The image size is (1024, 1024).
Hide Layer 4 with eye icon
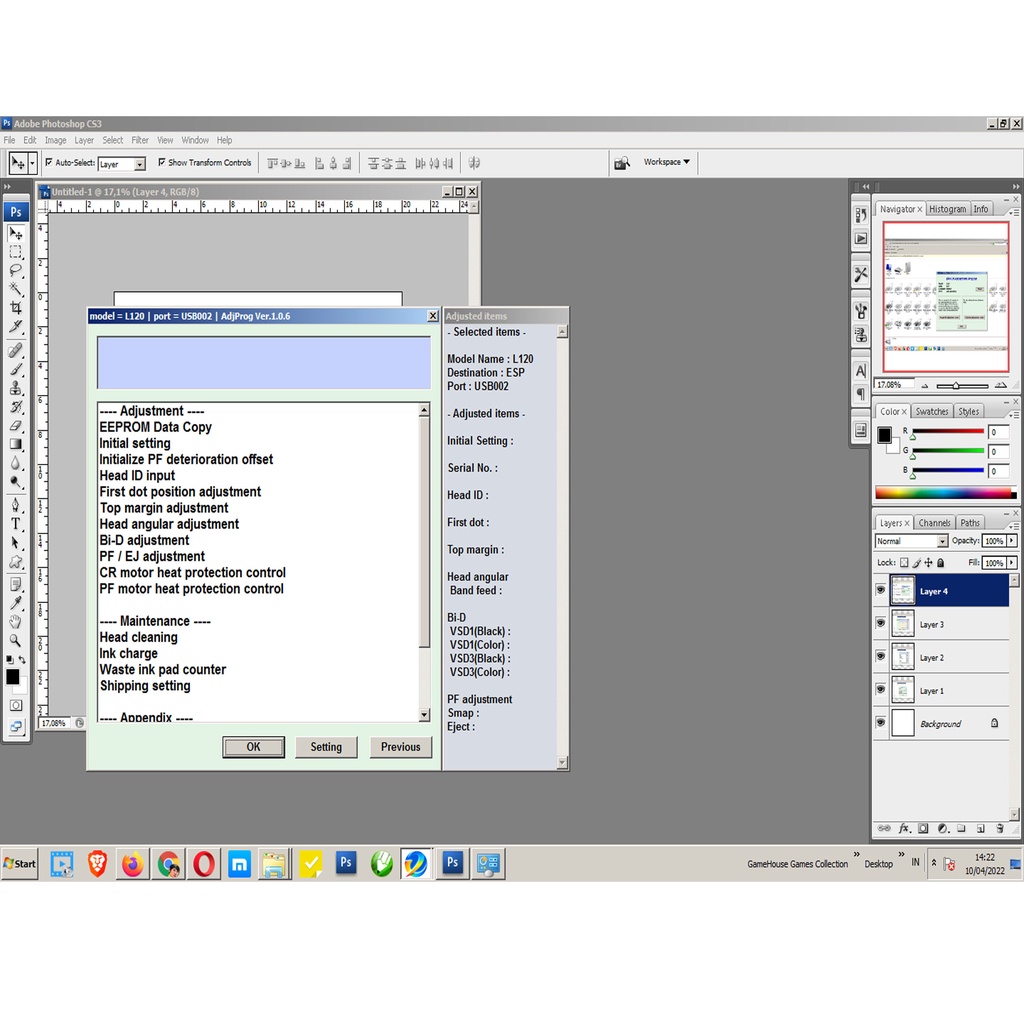(x=880, y=590)
